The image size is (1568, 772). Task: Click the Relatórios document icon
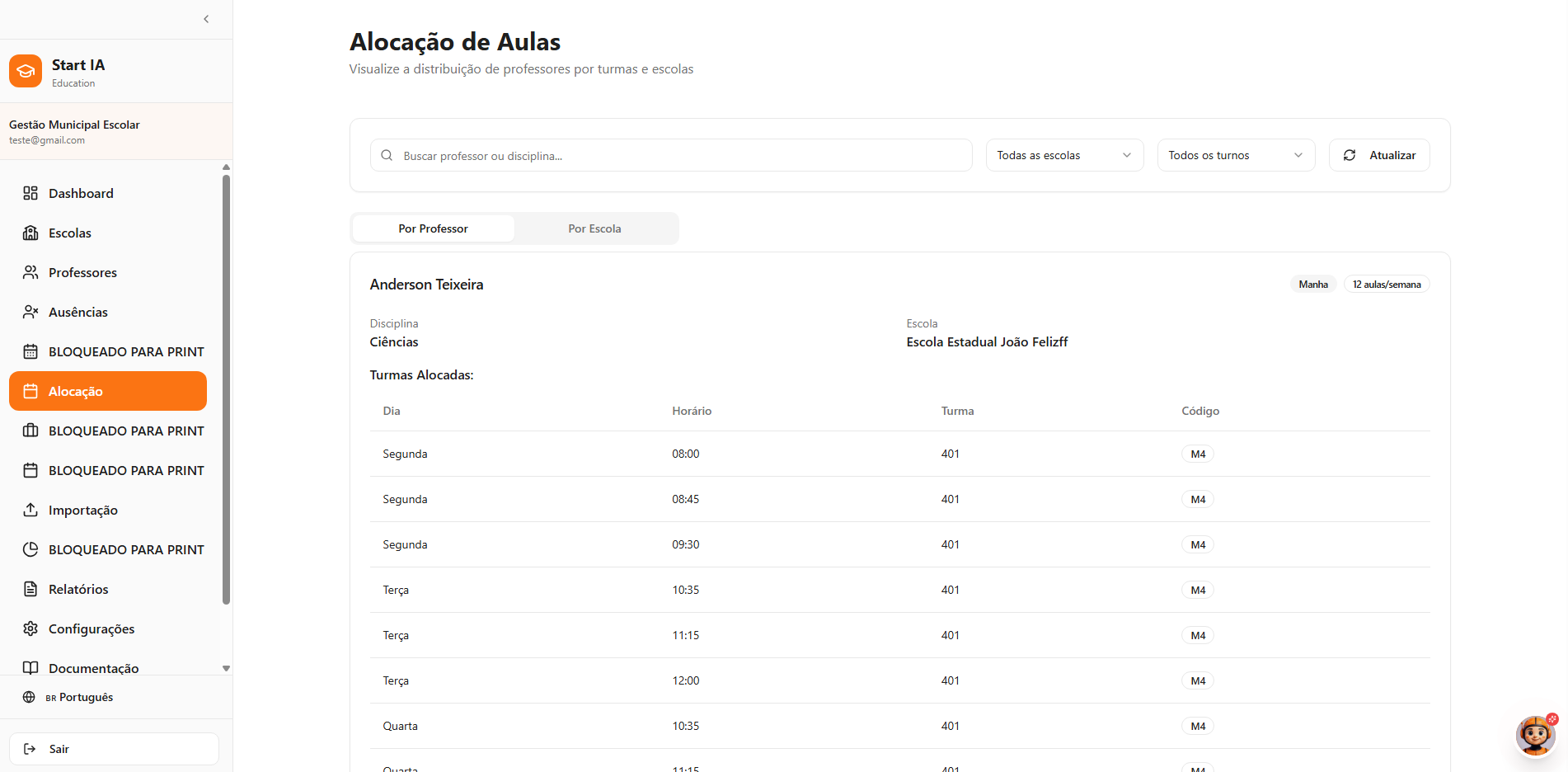point(31,589)
